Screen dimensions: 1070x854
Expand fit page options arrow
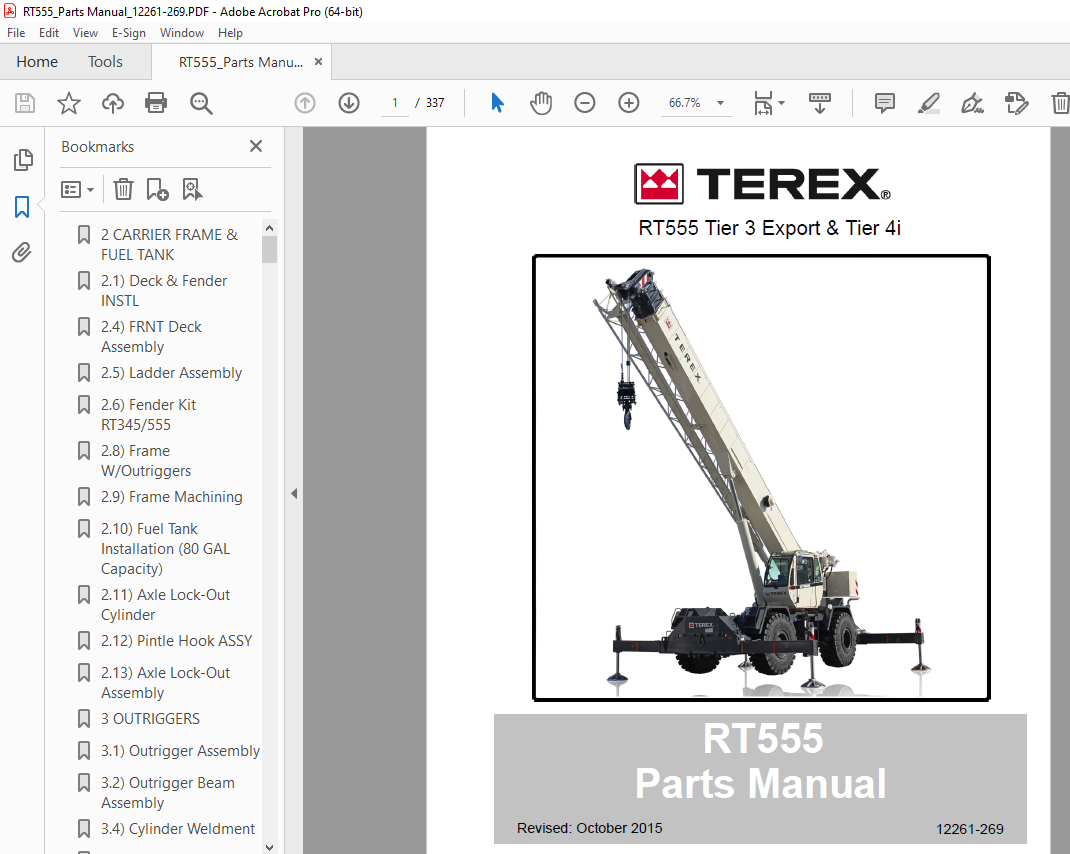click(781, 103)
